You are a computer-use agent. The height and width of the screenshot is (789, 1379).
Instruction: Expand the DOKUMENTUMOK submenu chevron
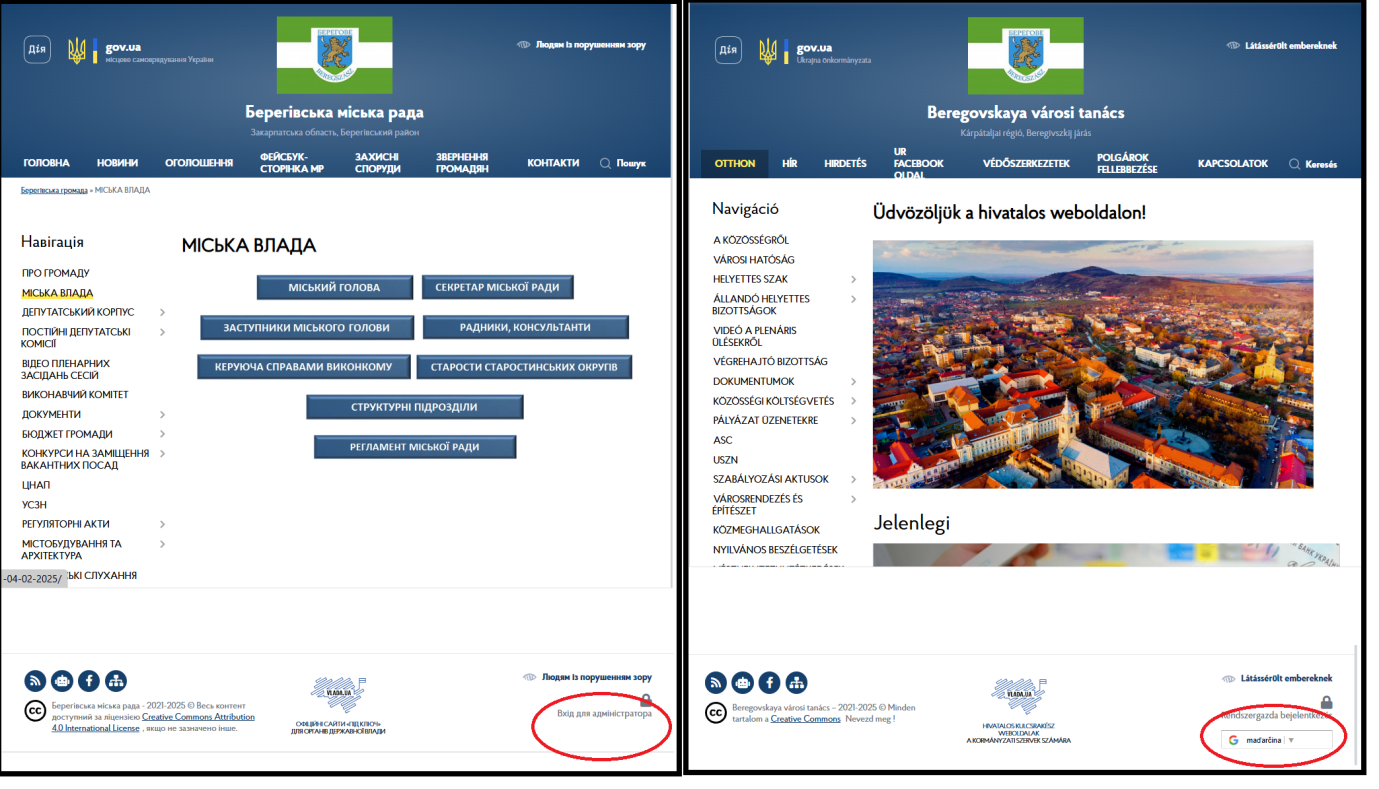853,381
